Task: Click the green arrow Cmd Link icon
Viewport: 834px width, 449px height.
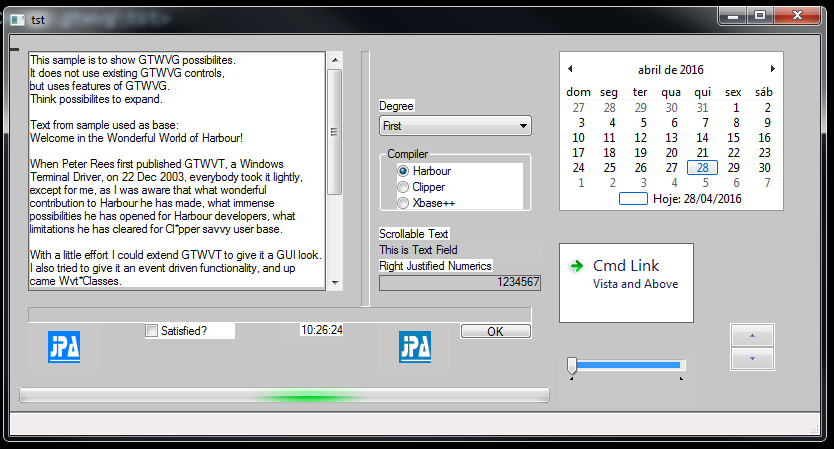Action: 576,266
